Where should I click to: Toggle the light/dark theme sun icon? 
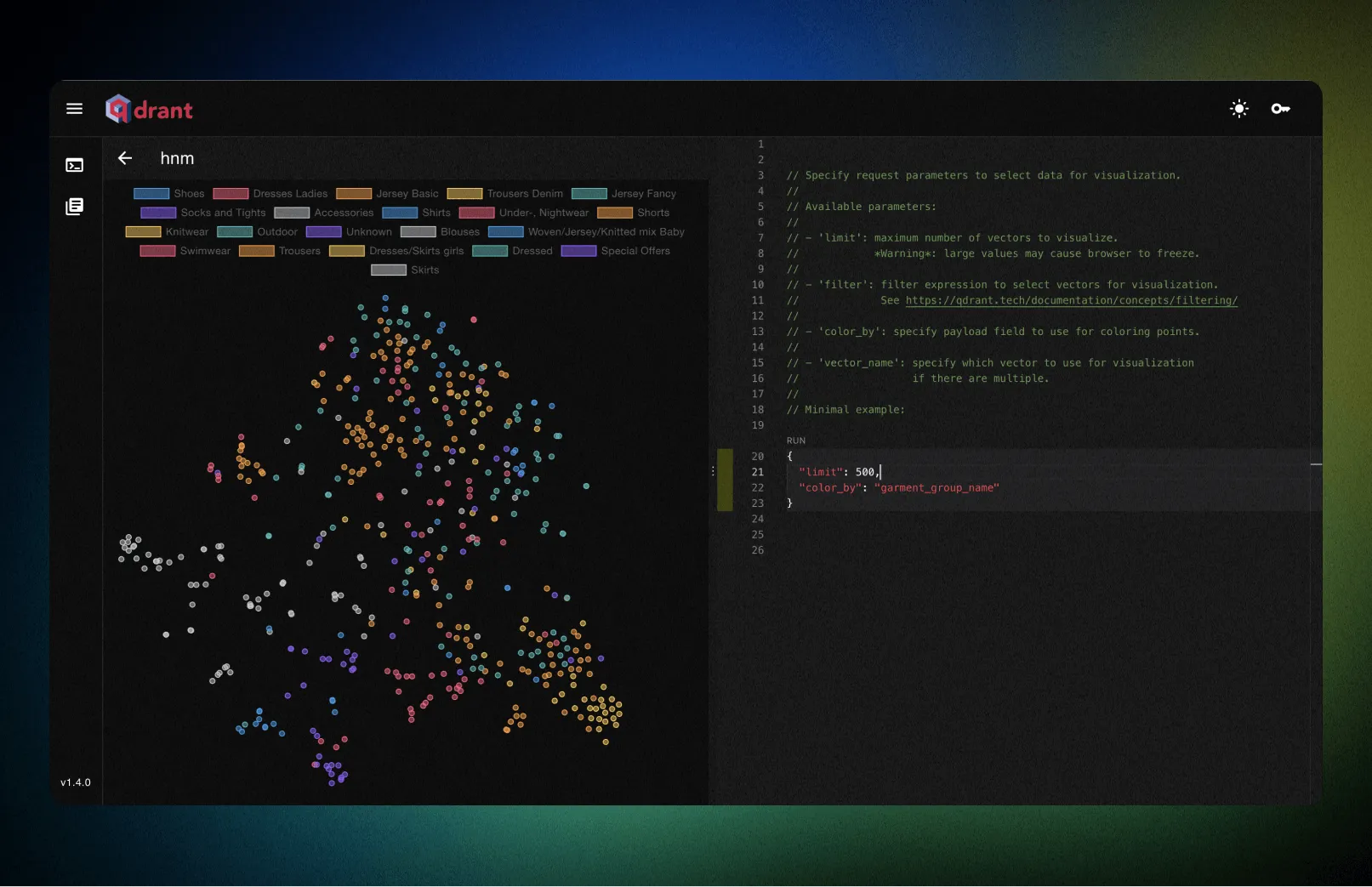(x=1238, y=109)
